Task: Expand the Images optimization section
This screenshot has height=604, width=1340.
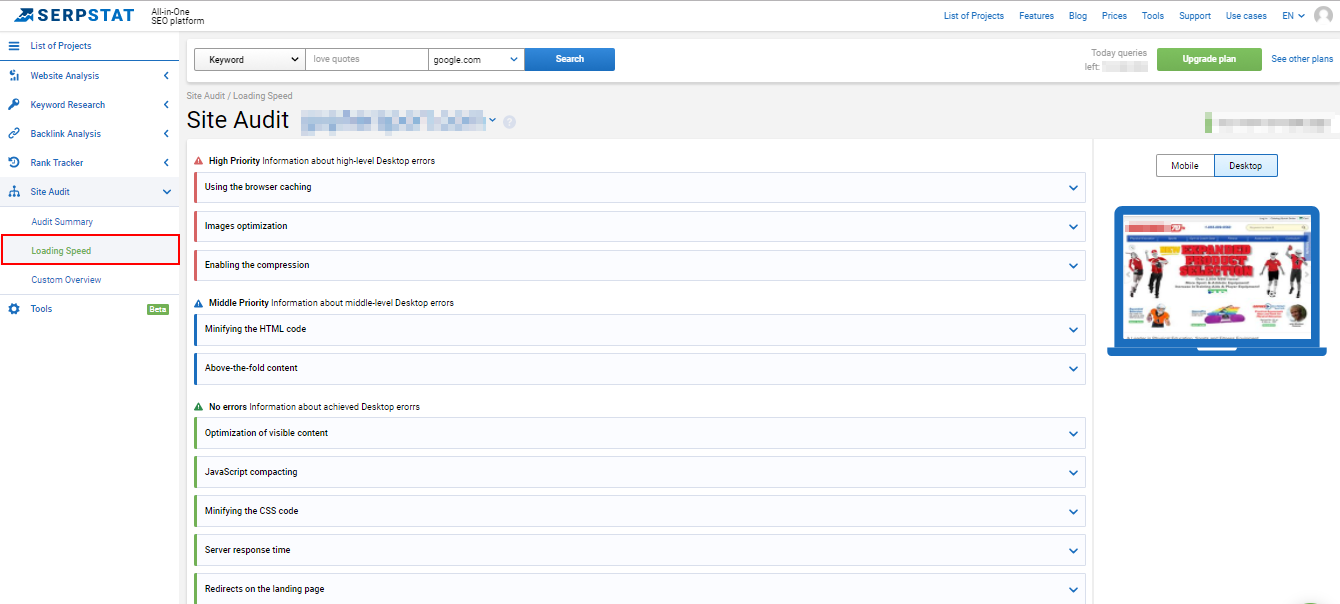Action: click(639, 226)
